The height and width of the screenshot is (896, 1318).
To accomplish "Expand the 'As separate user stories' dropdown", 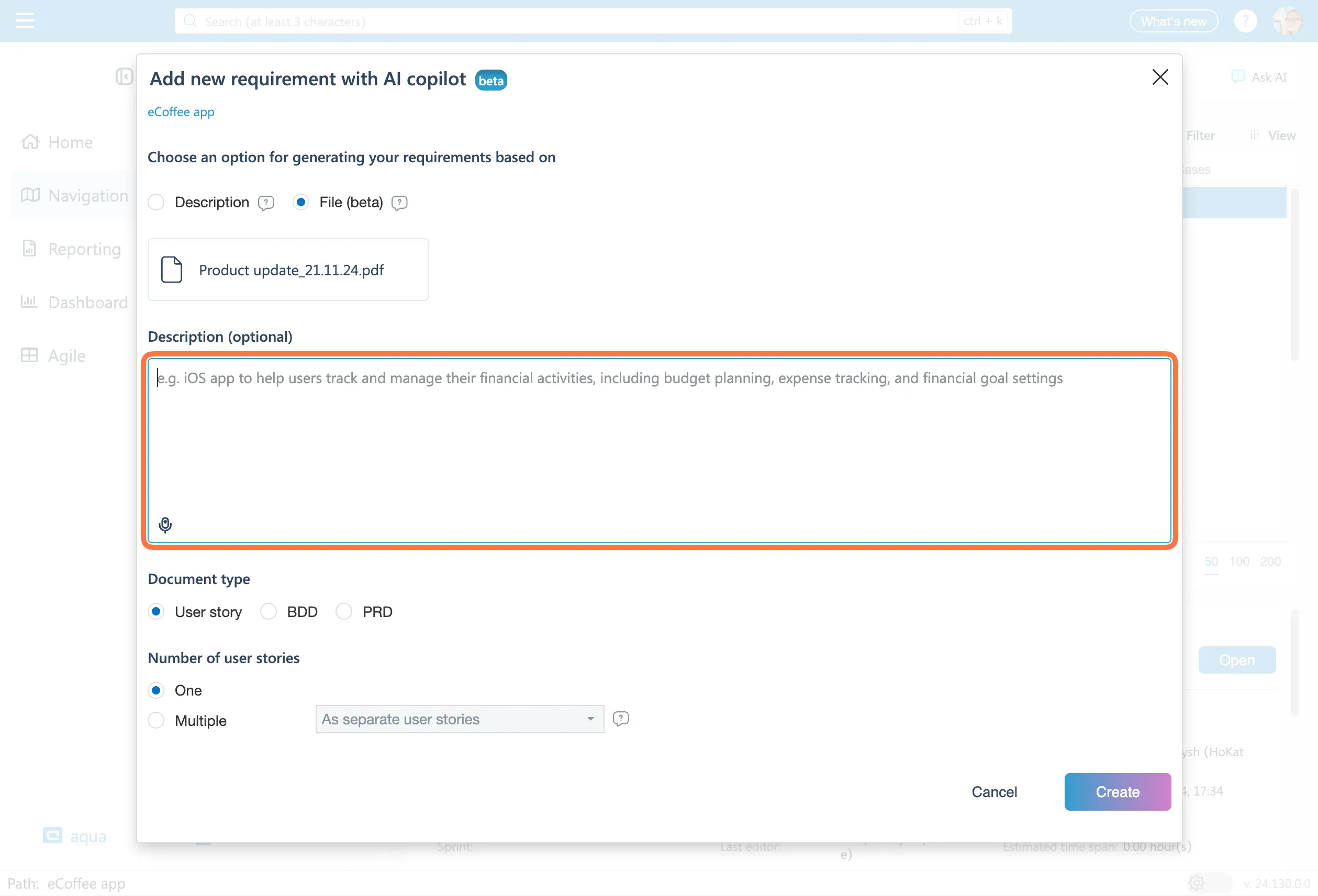I will [459, 719].
